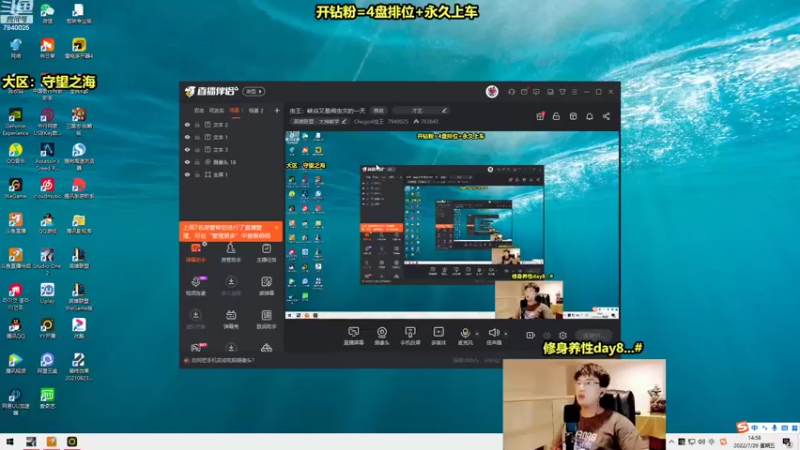Edit the stream title with 修改 button
Viewport: 800px width, 450px height.
pyautogui.click(x=378, y=111)
